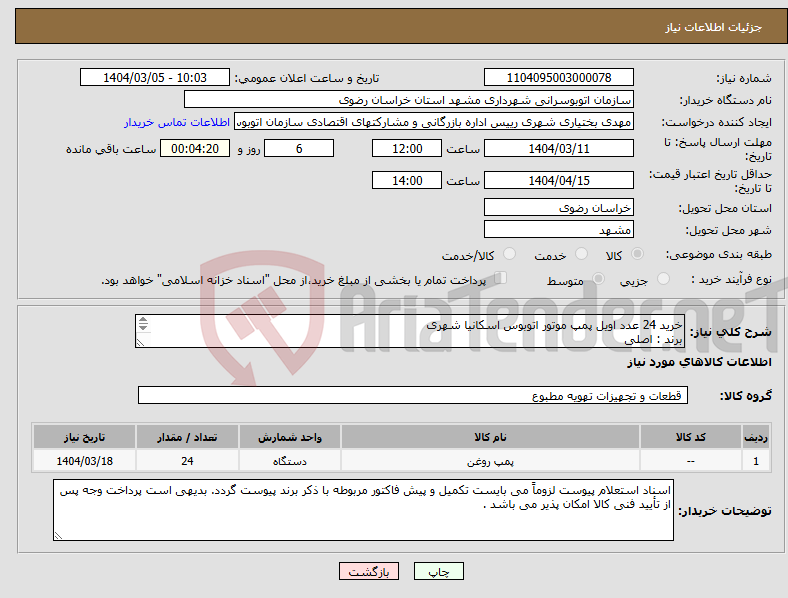
Task: Select the متوسط purchase type radio
Action: [599, 278]
